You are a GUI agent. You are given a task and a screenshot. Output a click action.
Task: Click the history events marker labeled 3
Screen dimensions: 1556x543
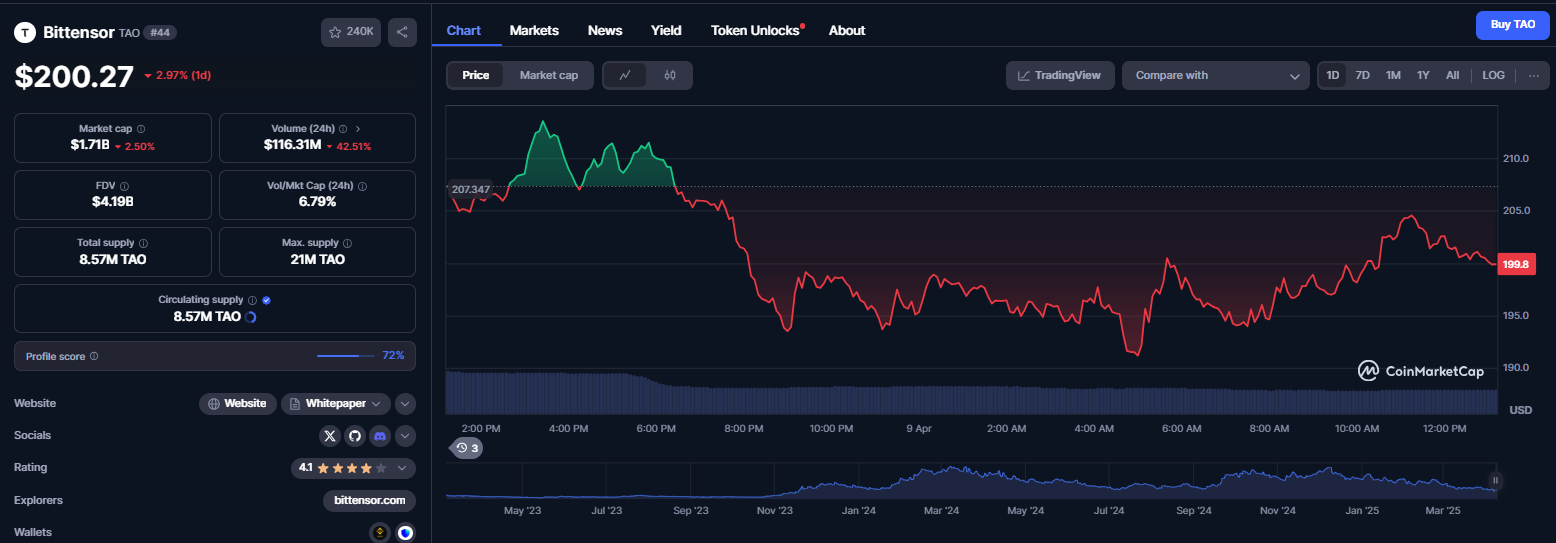[x=467, y=448]
